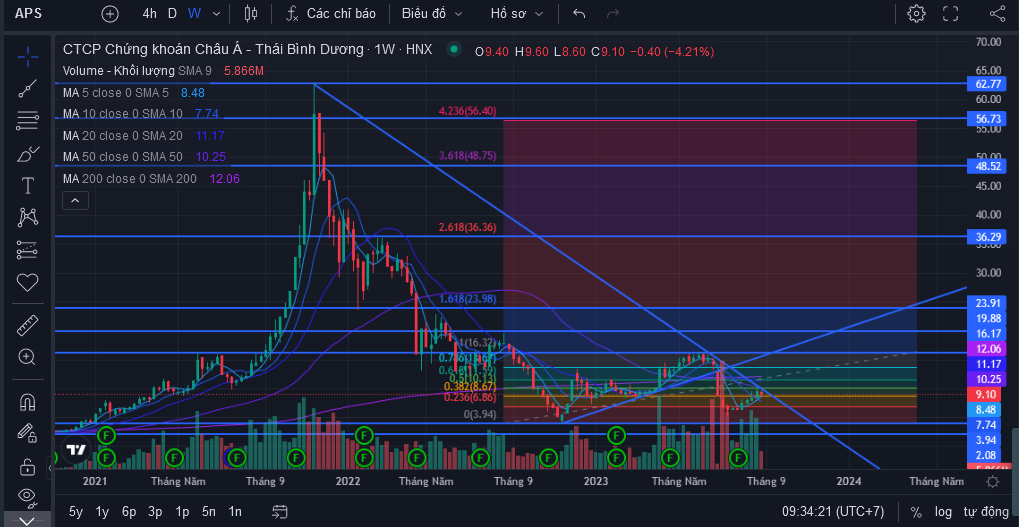
Task: Click the APS symbol search
Action: point(29,14)
